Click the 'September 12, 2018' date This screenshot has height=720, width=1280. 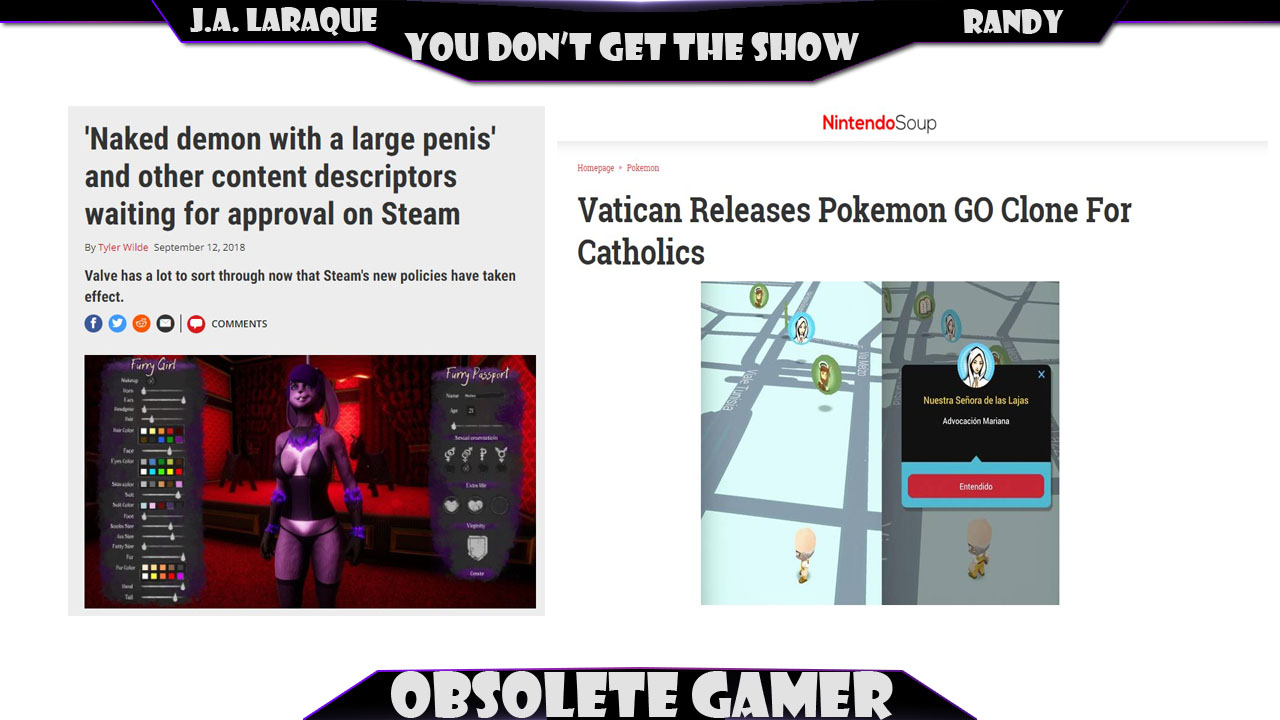199,247
